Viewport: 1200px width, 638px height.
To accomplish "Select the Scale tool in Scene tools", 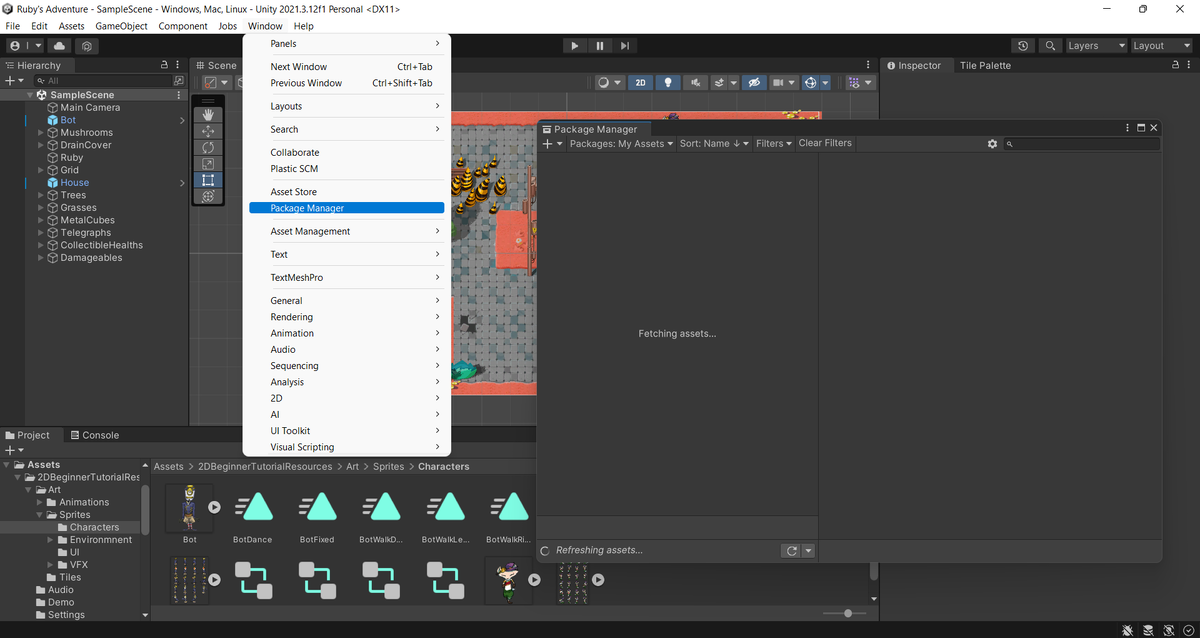I will coord(208,164).
